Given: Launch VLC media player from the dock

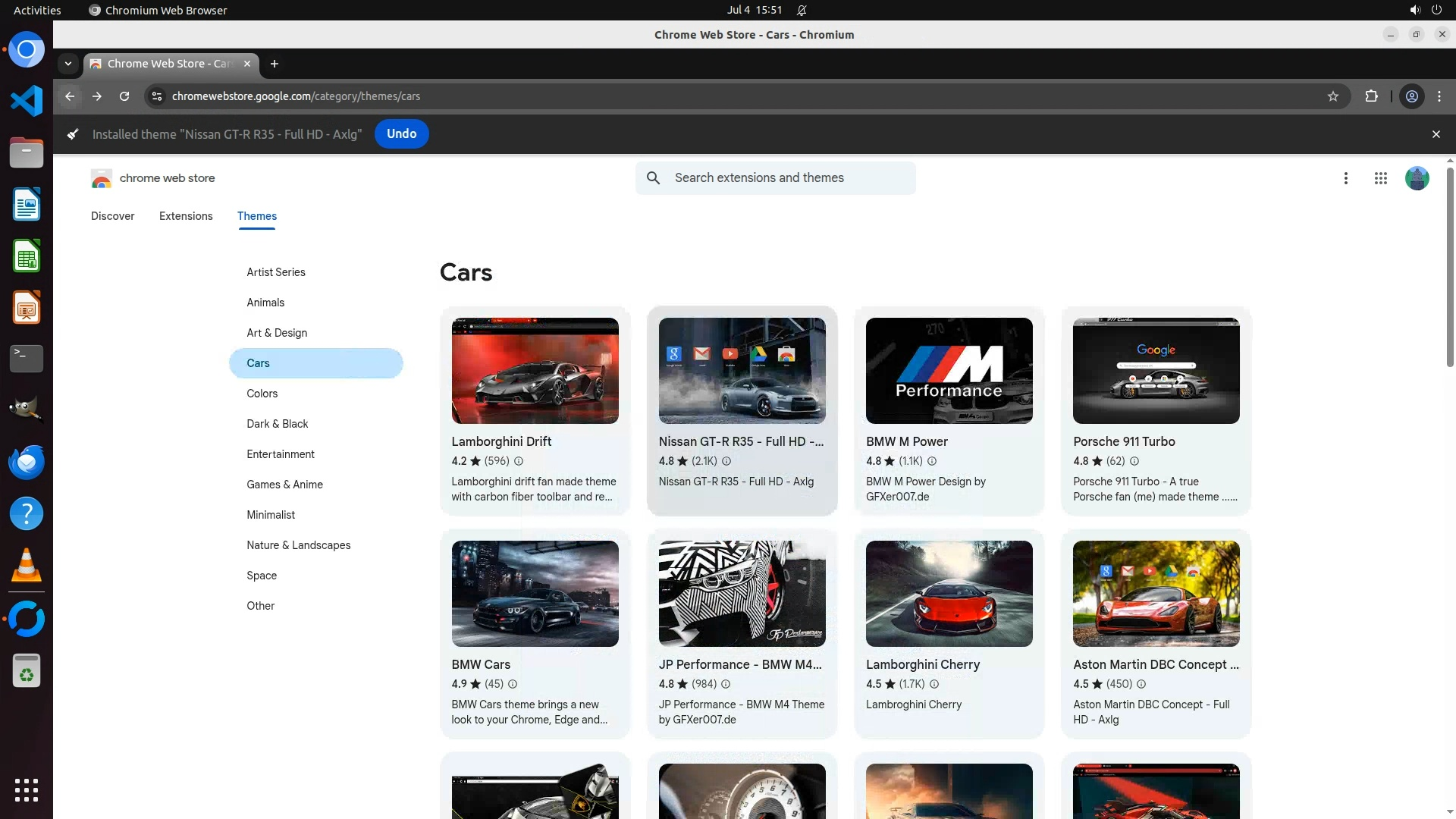Looking at the screenshot, I should [x=27, y=566].
